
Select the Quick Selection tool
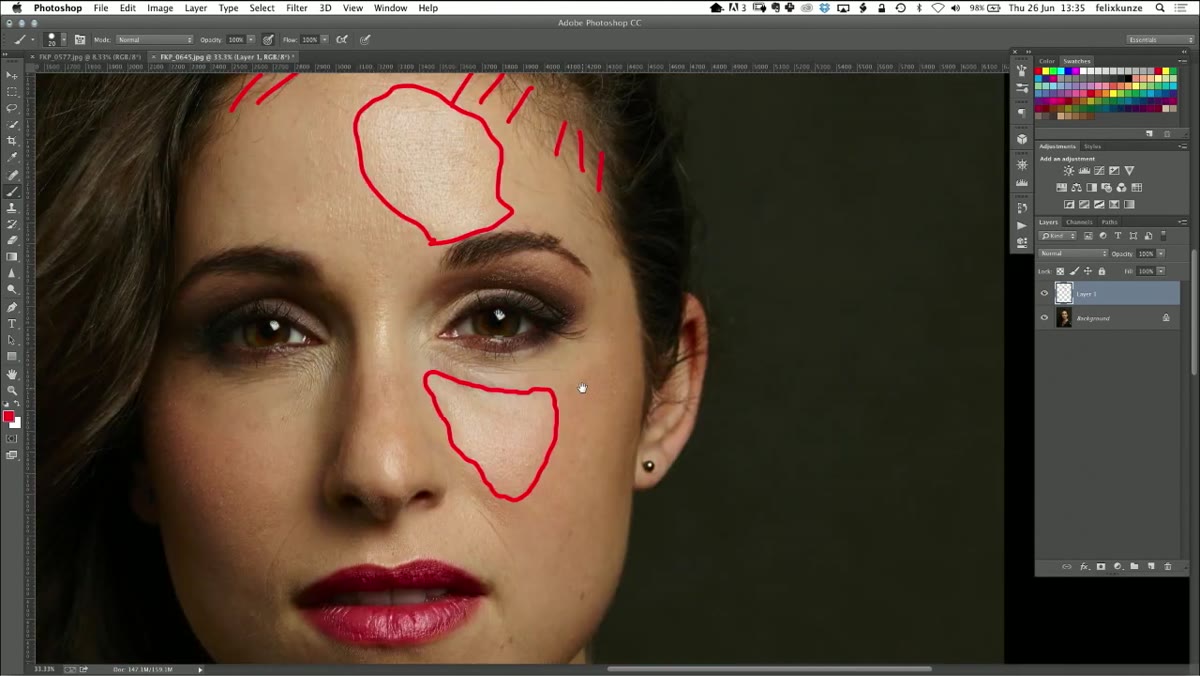click(12, 124)
